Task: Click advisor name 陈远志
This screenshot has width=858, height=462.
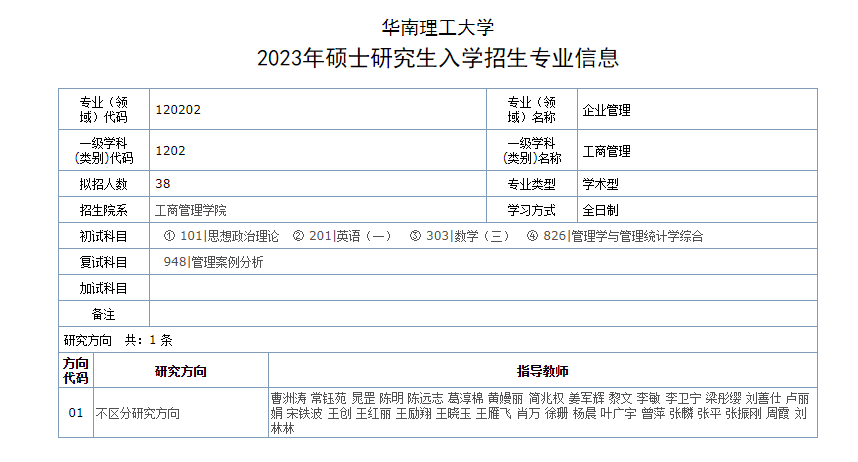Action: tap(425, 398)
